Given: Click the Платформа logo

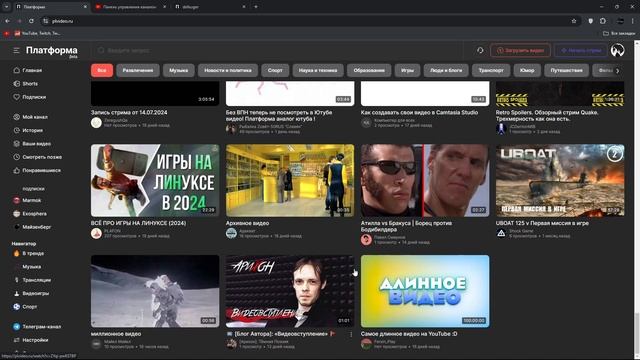Looking at the screenshot, I should 52,51.
